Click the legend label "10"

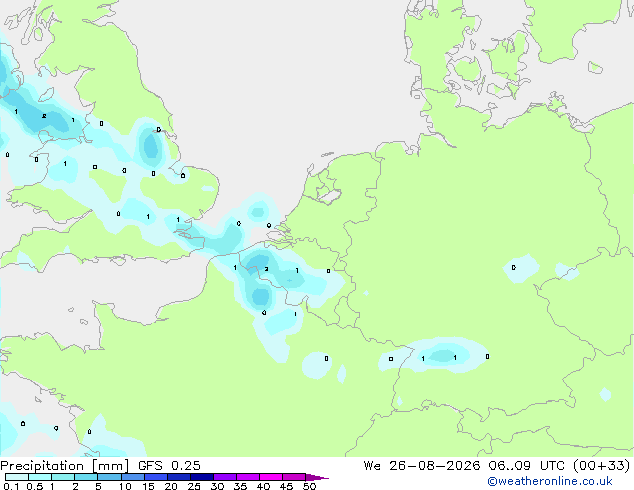[125, 486]
